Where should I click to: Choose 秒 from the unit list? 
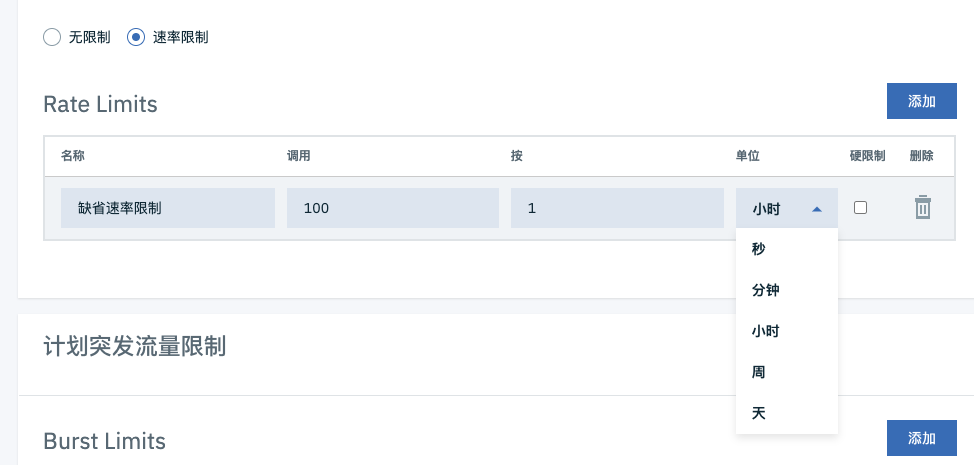pyautogui.click(x=760, y=249)
